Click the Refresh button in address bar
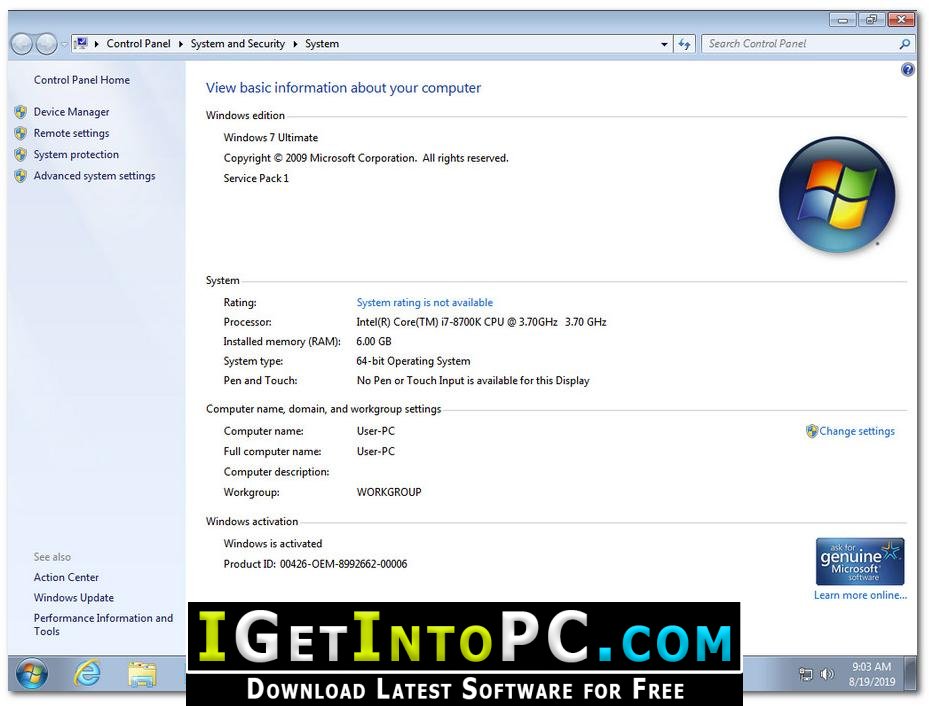The height and width of the screenshot is (706, 929). pyautogui.click(x=684, y=44)
